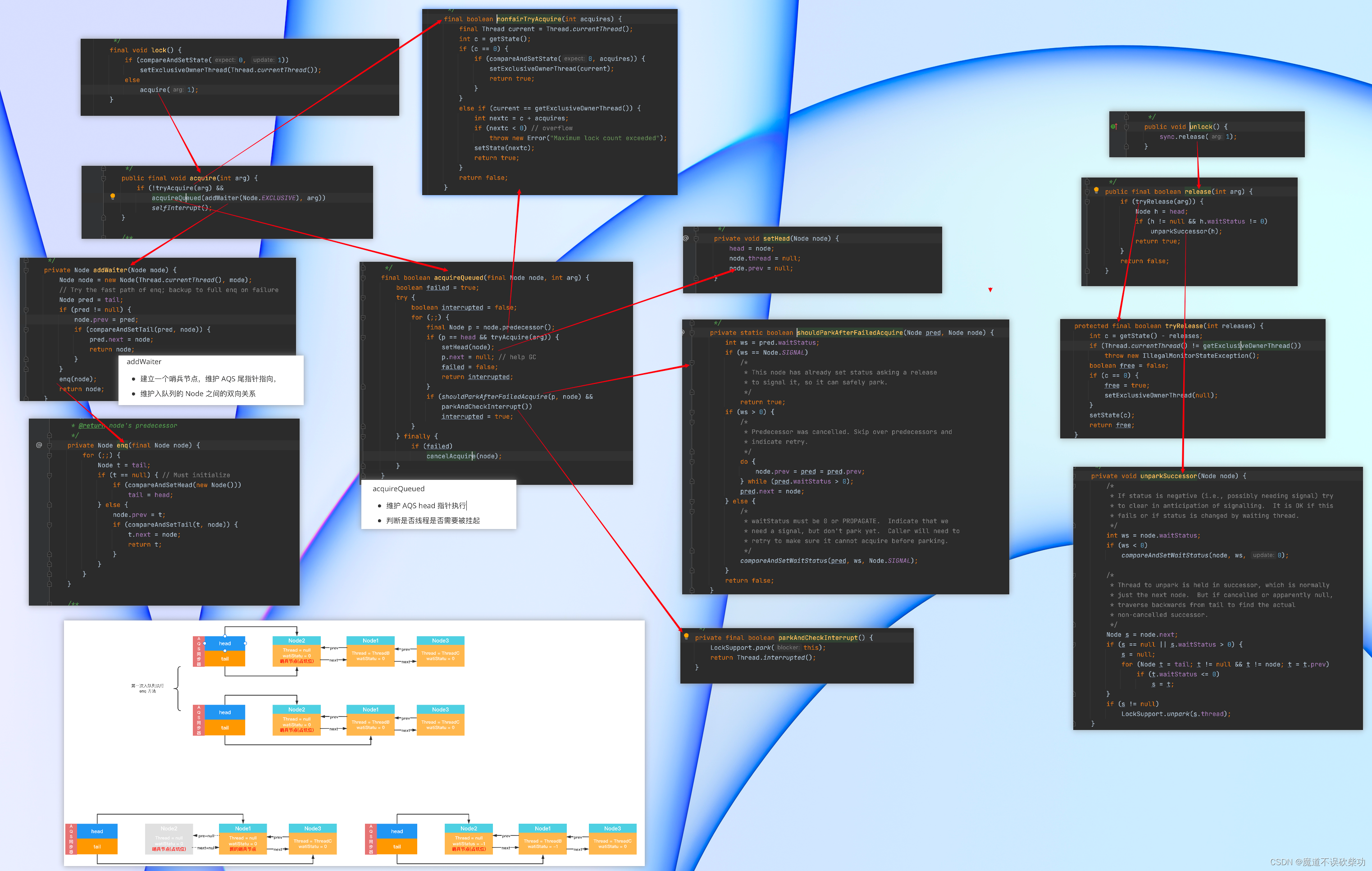
Task: Click the 'acquire(' call inside lock()
Action: pos(155,90)
